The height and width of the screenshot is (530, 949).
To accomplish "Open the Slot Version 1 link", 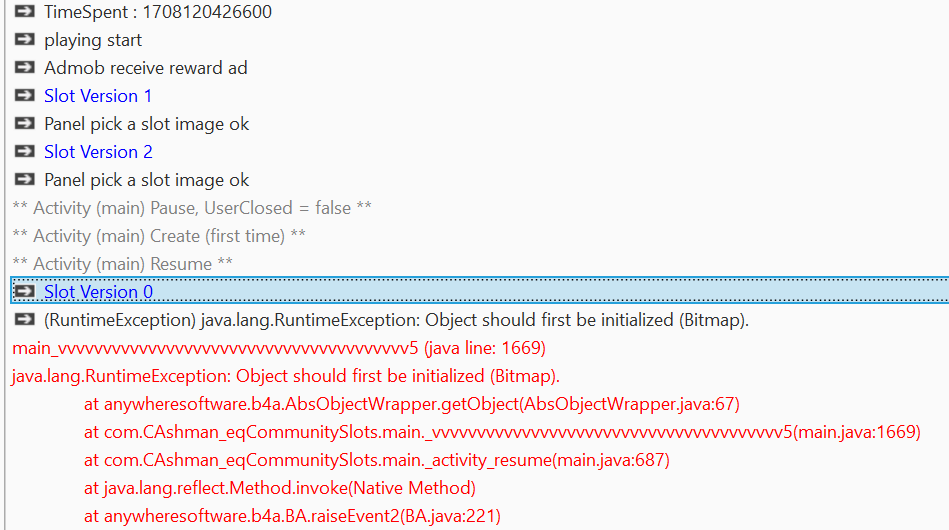I will click(98, 96).
